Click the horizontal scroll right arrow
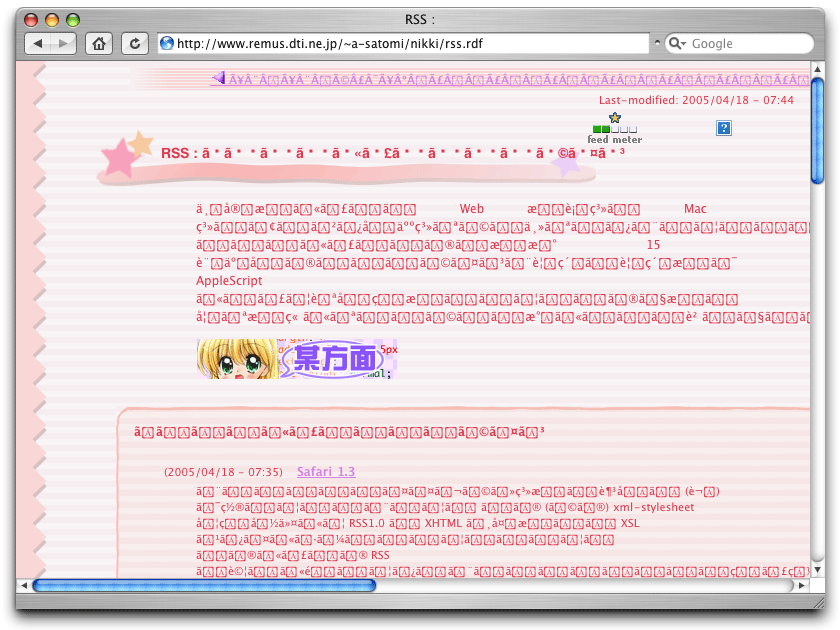The image size is (840, 630). [x=801, y=586]
